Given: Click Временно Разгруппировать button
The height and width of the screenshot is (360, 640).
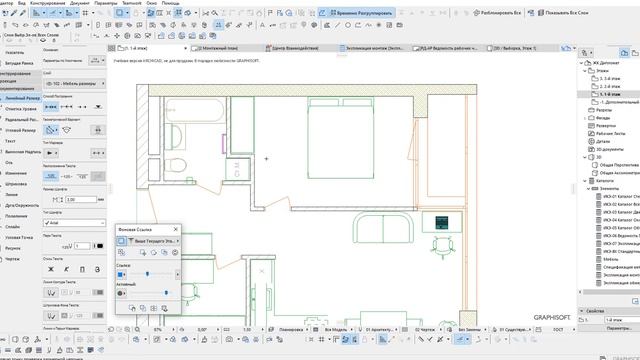Looking at the screenshot, I should click(356, 13).
